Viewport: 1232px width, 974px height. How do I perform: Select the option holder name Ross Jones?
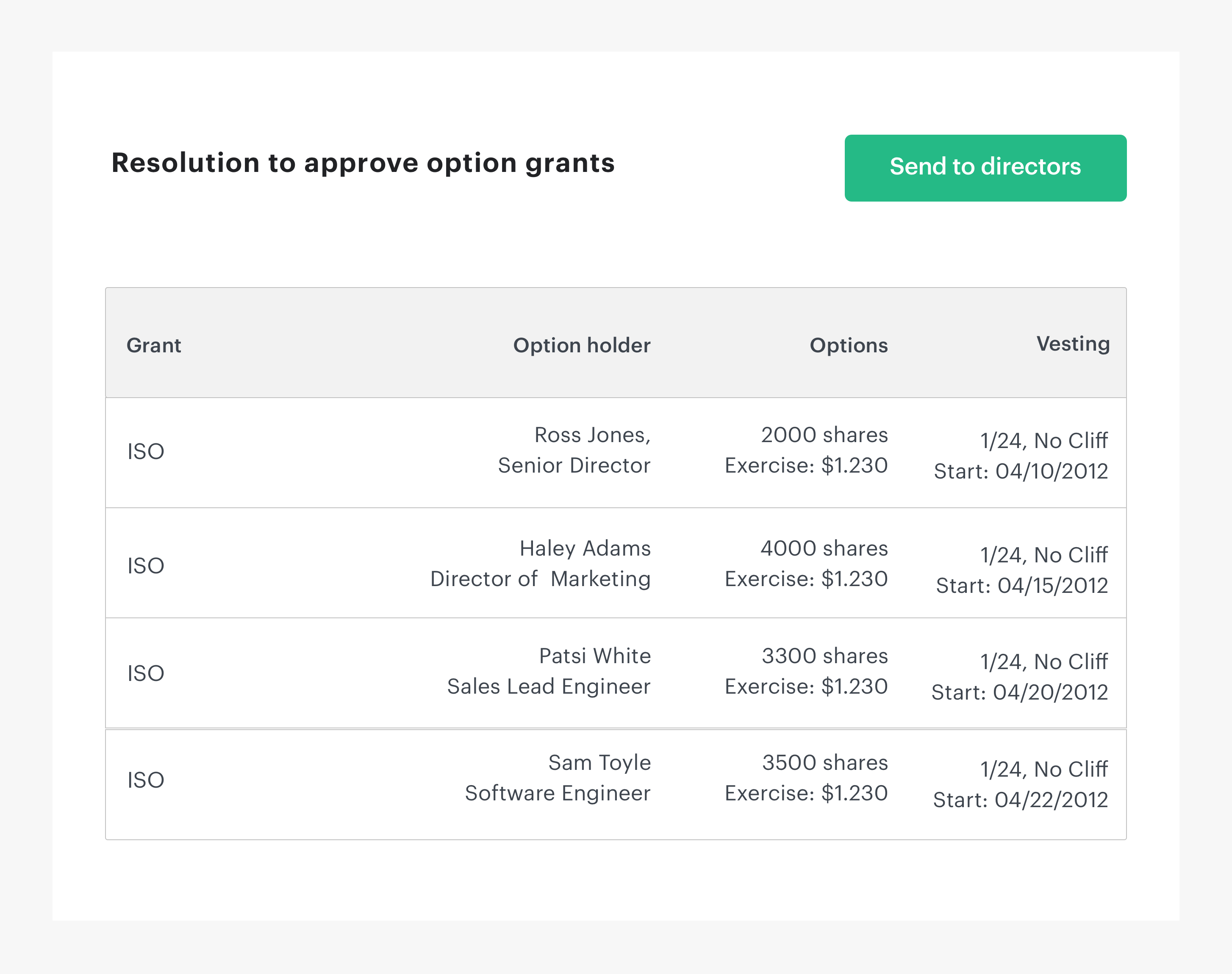coord(593,435)
